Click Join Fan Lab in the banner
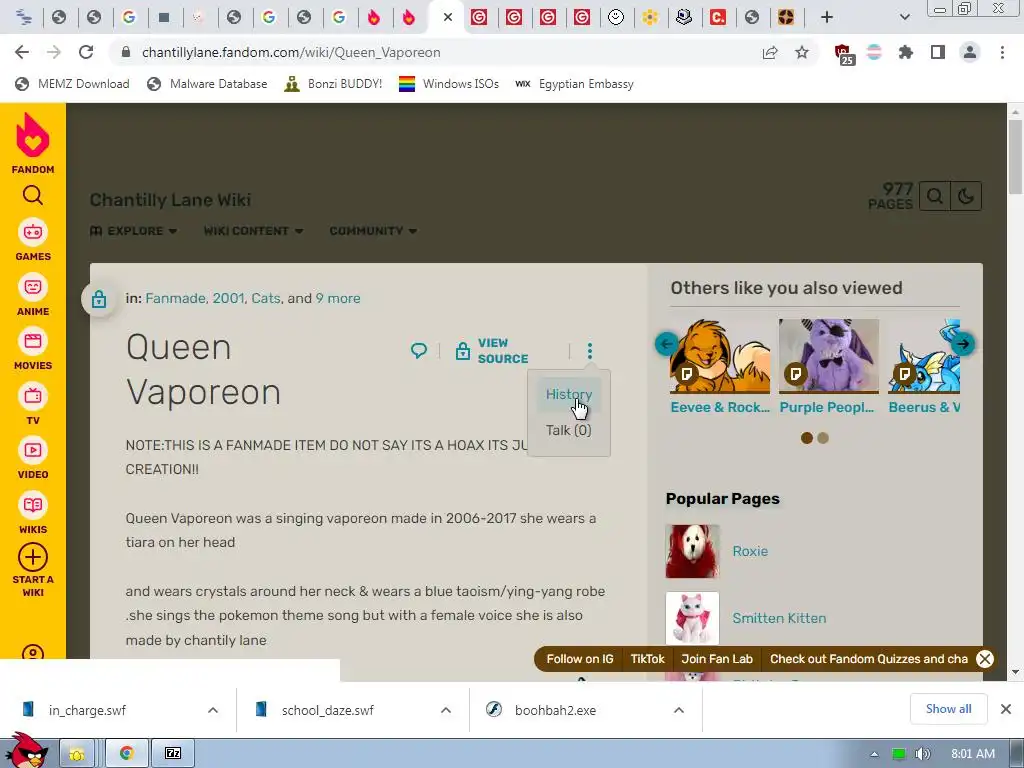 [x=717, y=659]
